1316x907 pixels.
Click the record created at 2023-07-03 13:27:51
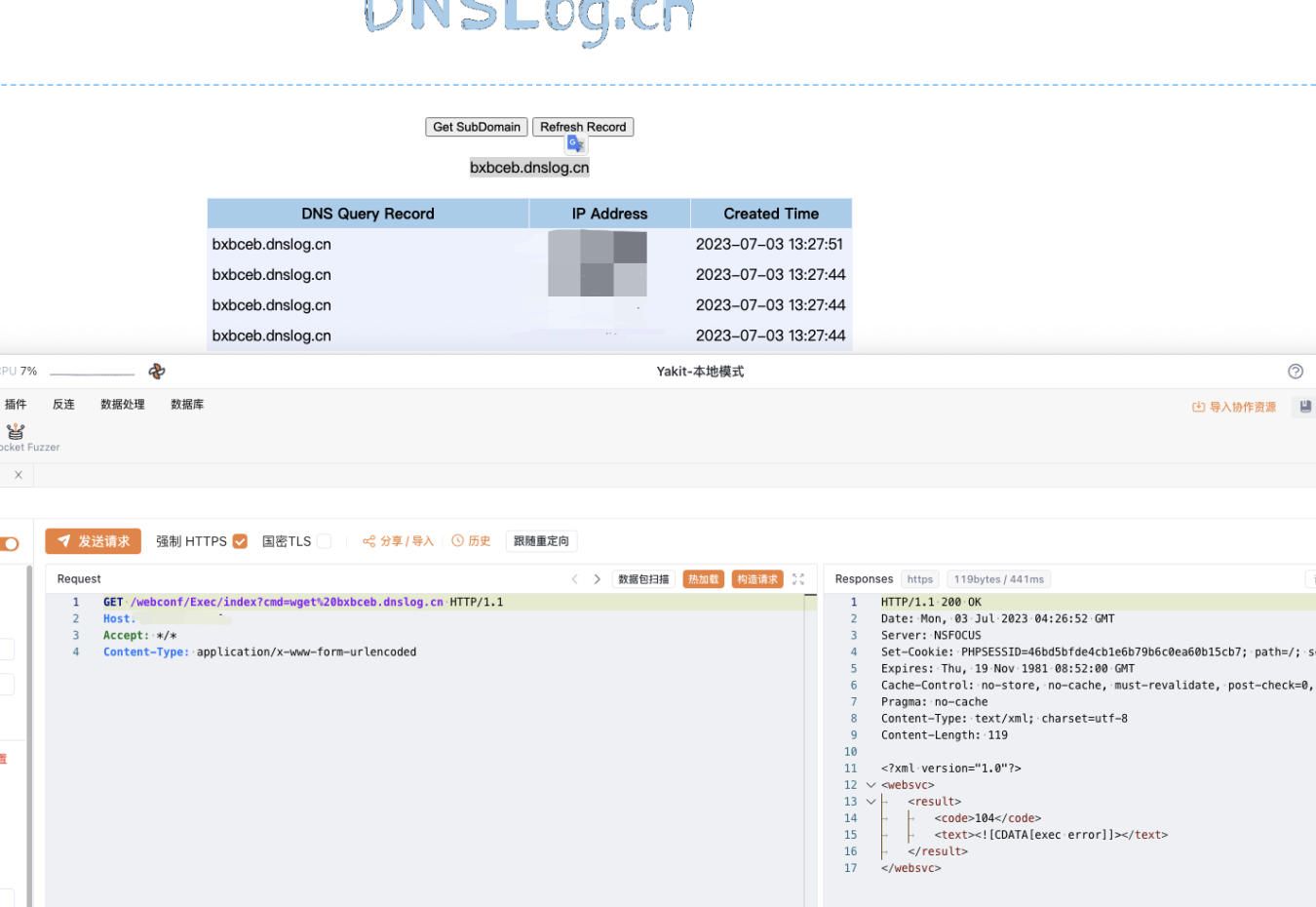(529, 244)
